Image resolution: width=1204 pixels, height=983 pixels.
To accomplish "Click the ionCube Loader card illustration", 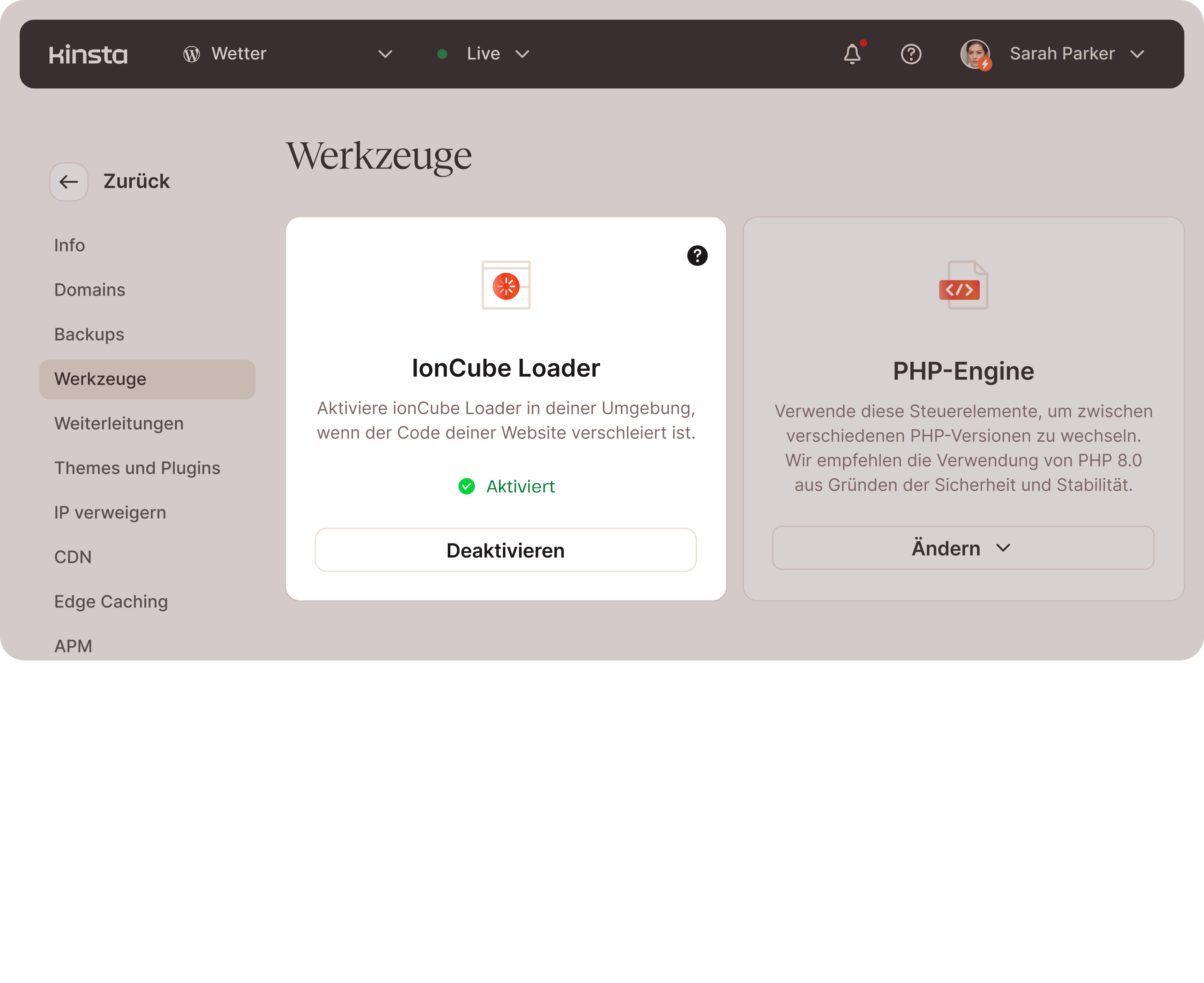I will [506, 285].
